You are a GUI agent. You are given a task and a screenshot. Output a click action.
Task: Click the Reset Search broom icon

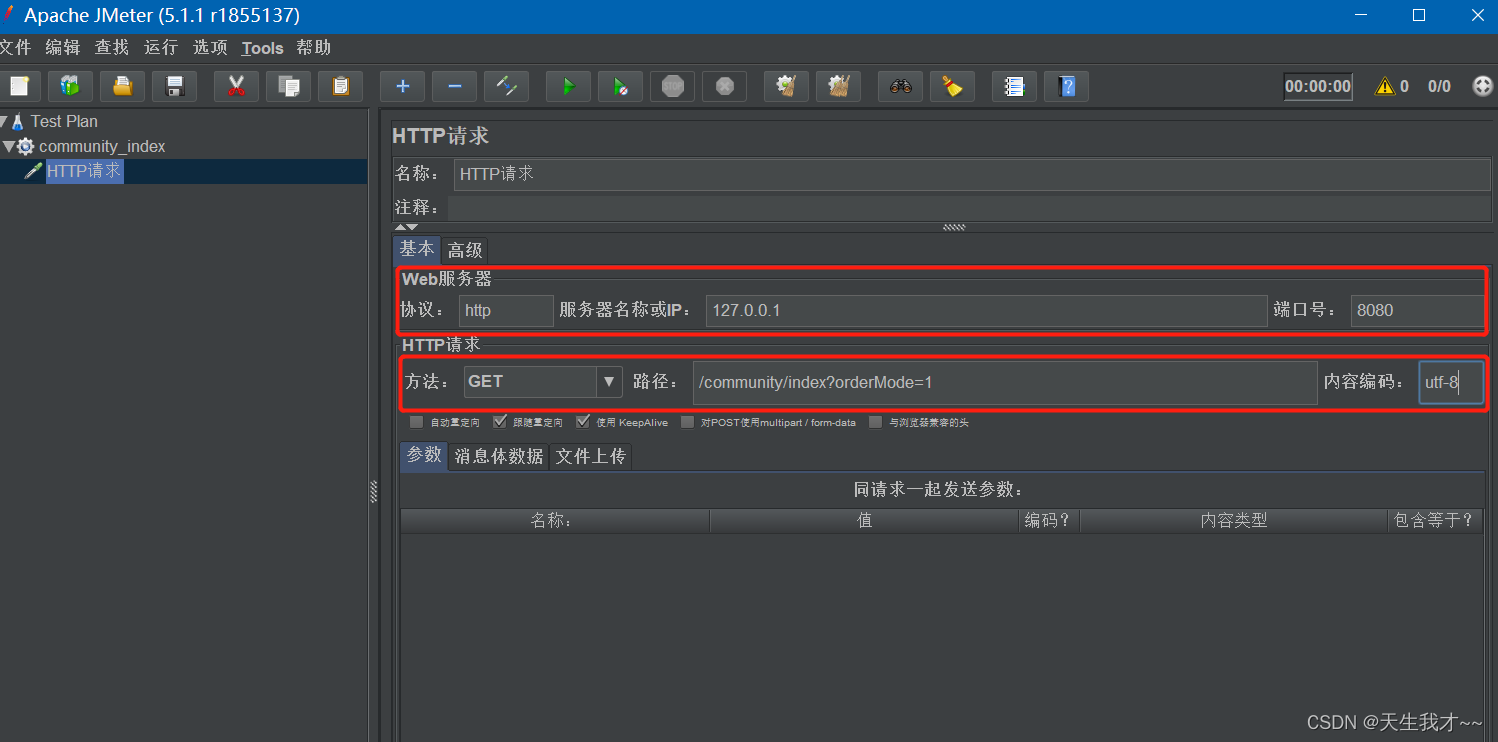pyautogui.click(x=952, y=86)
